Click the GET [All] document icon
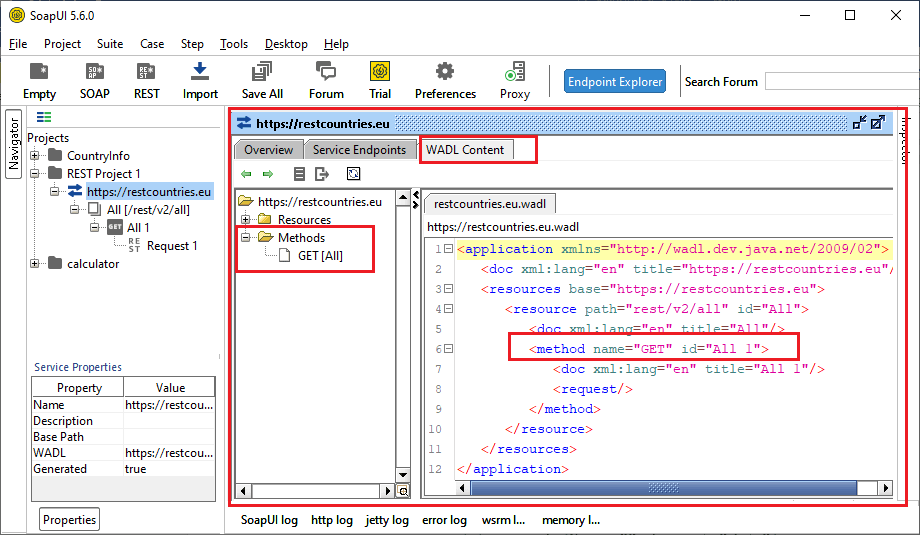The image size is (920, 536). click(285, 255)
